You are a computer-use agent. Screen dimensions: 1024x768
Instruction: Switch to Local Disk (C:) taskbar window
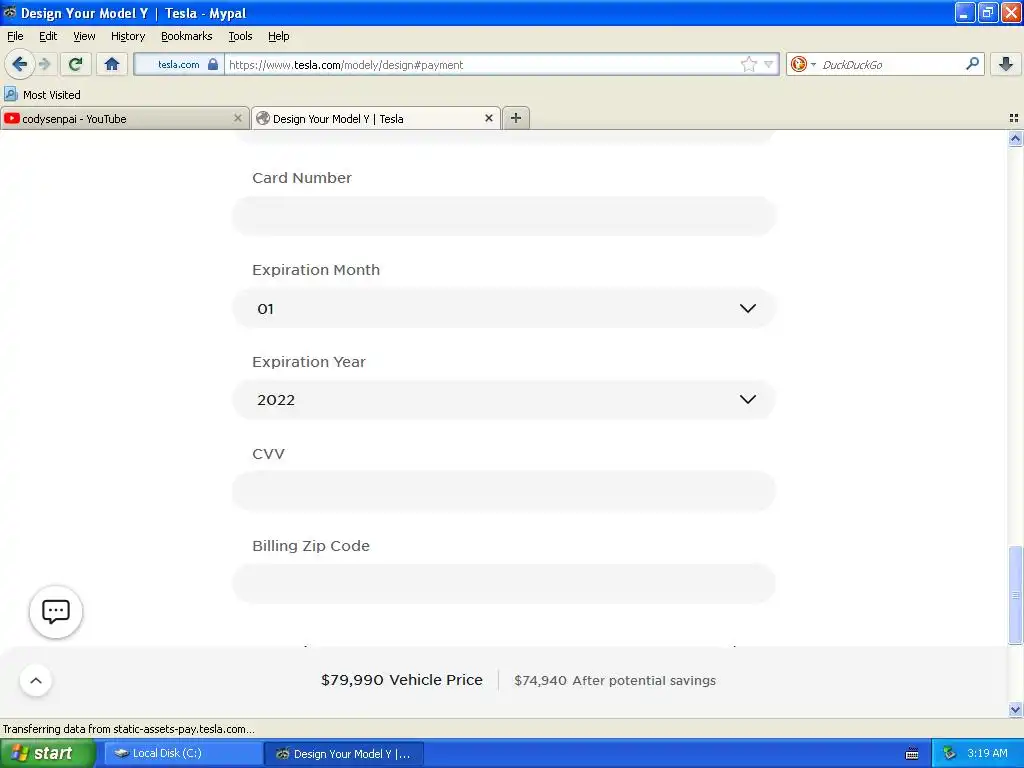[183, 753]
